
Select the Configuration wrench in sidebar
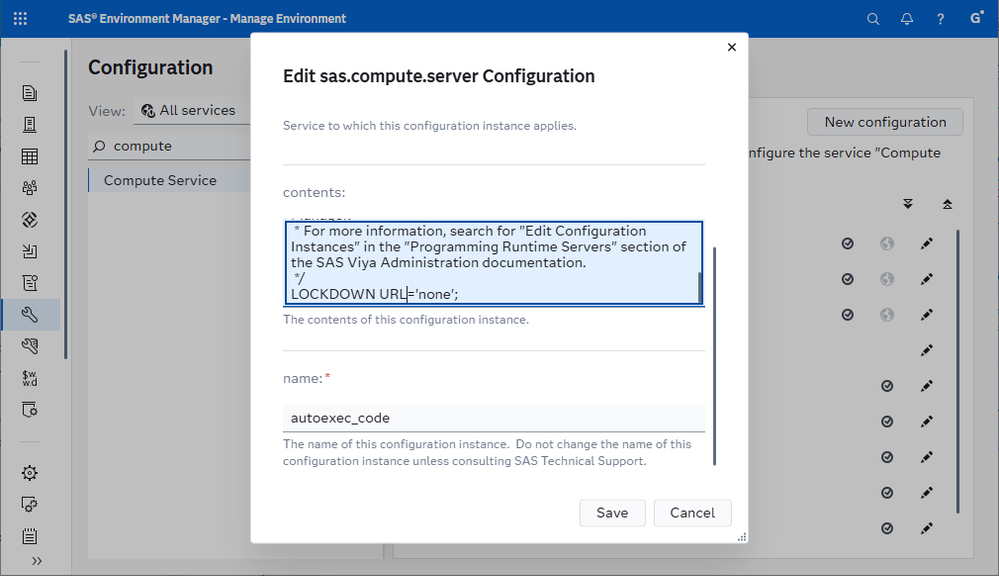29,314
